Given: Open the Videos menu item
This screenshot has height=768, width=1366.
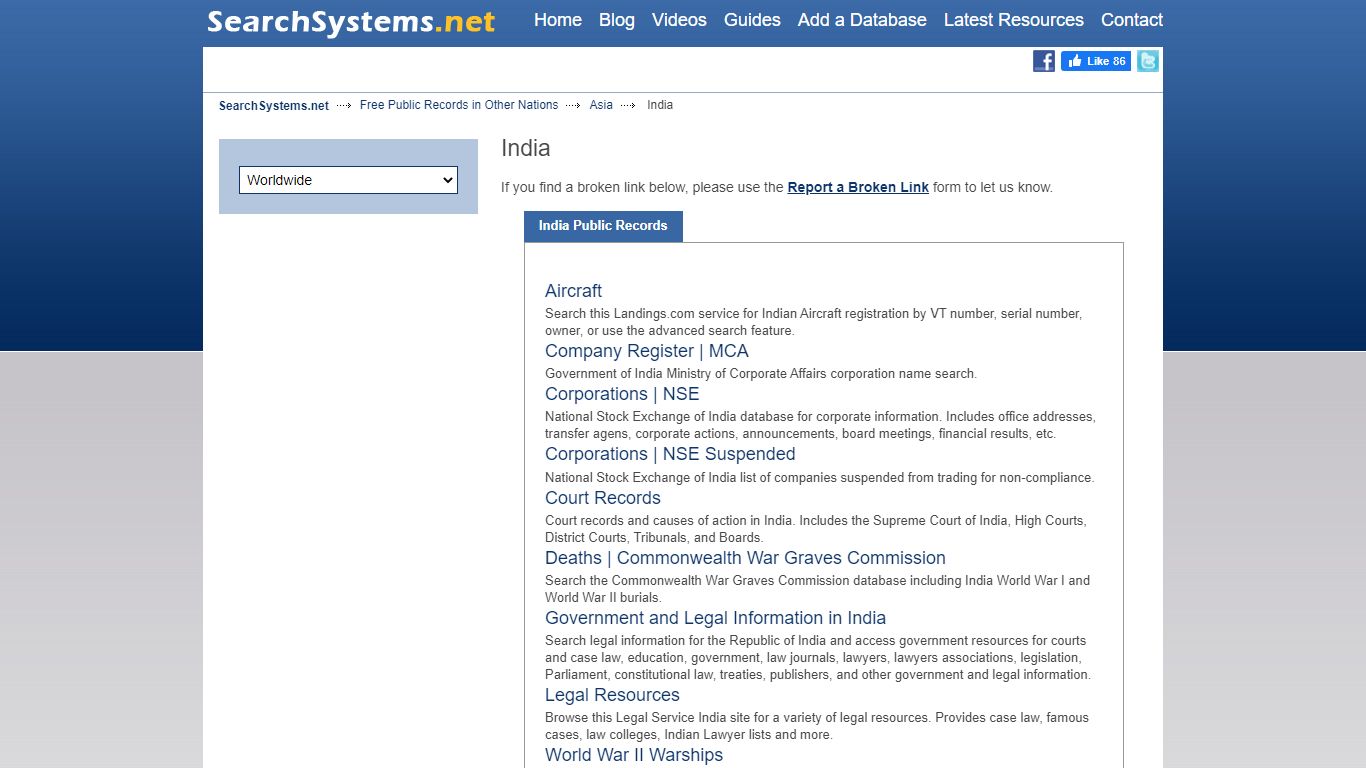Looking at the screenshot, I should [679, 20].
